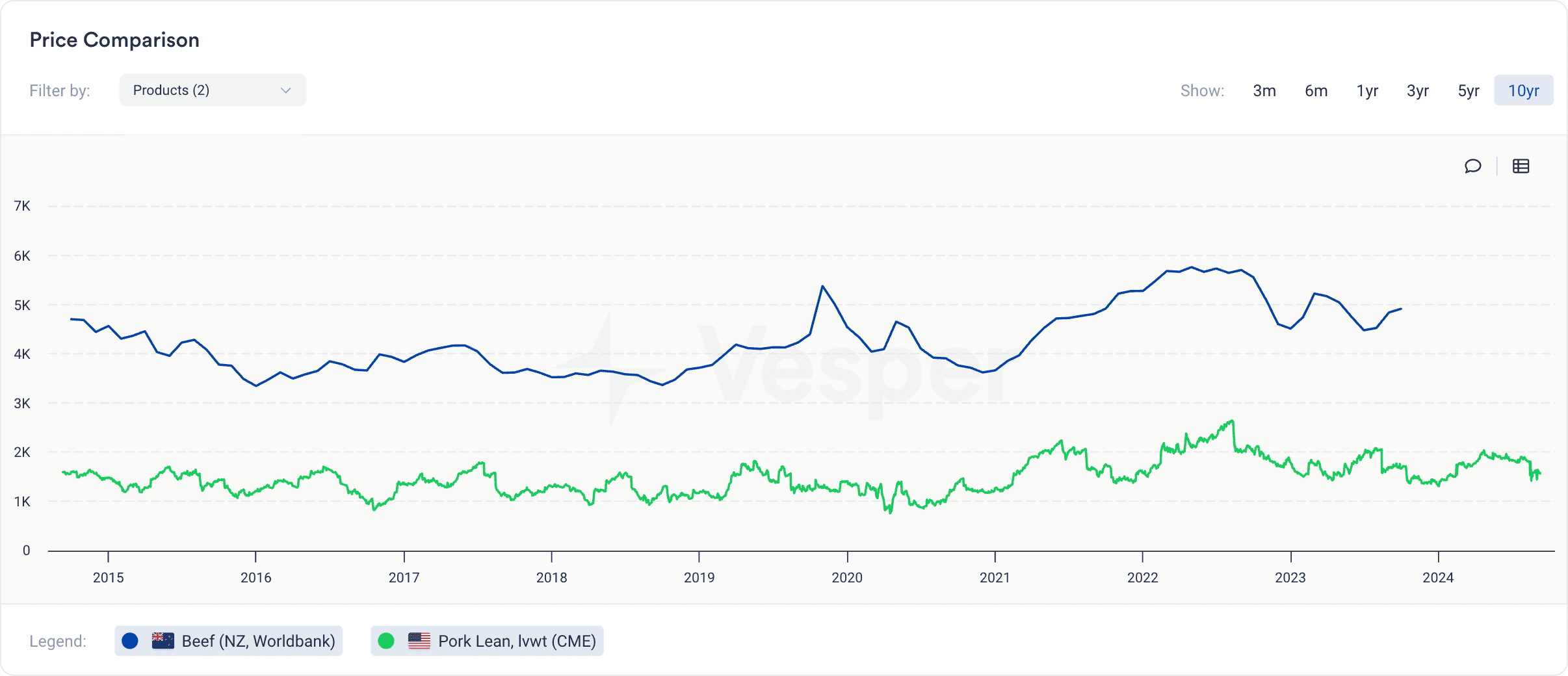Screen dimensions: 1568x676
Task: Show the 3m time range
Action: [1264, 90]
